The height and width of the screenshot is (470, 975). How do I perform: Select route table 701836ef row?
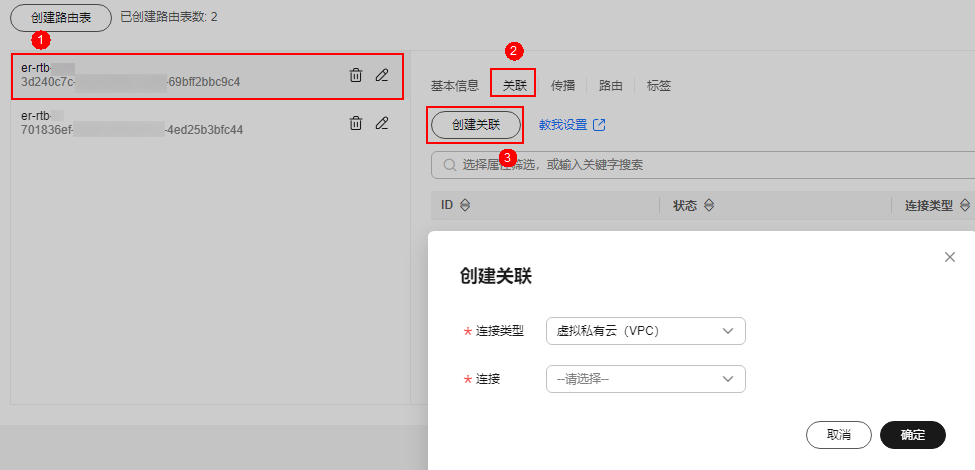(x=208, y=123)
